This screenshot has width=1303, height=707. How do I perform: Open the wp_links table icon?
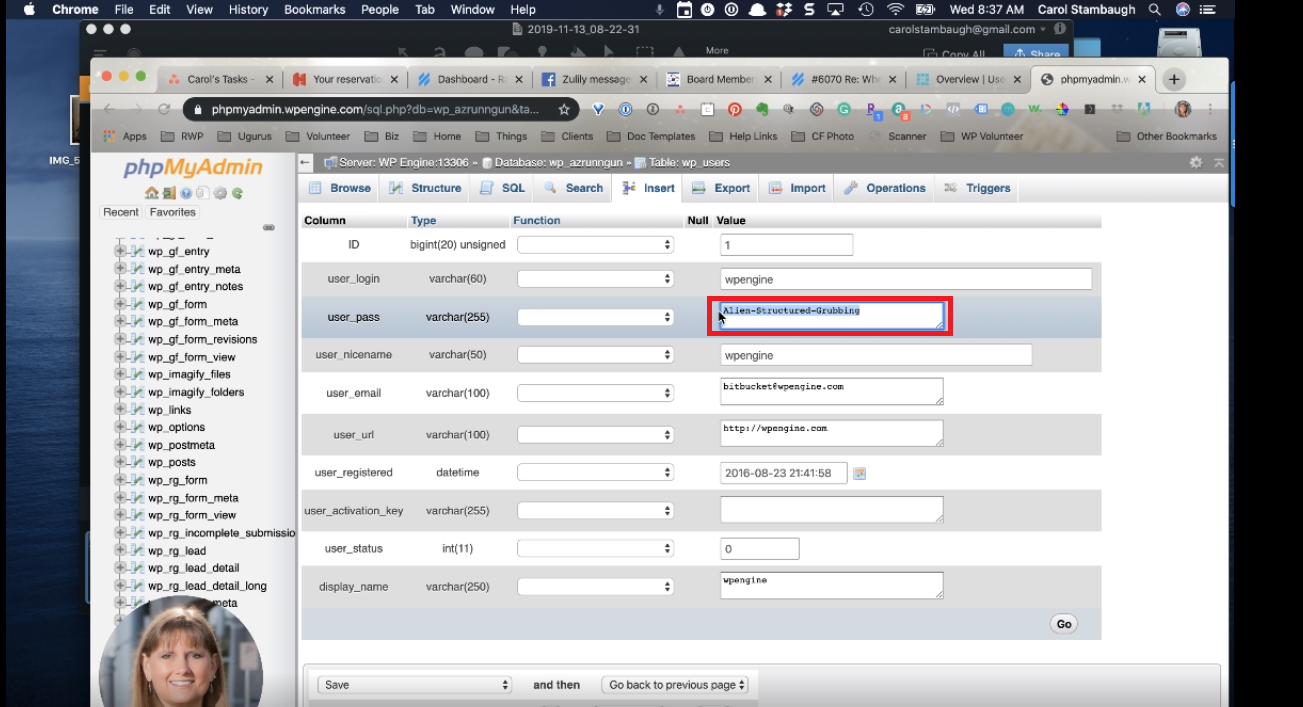point(137,410)
